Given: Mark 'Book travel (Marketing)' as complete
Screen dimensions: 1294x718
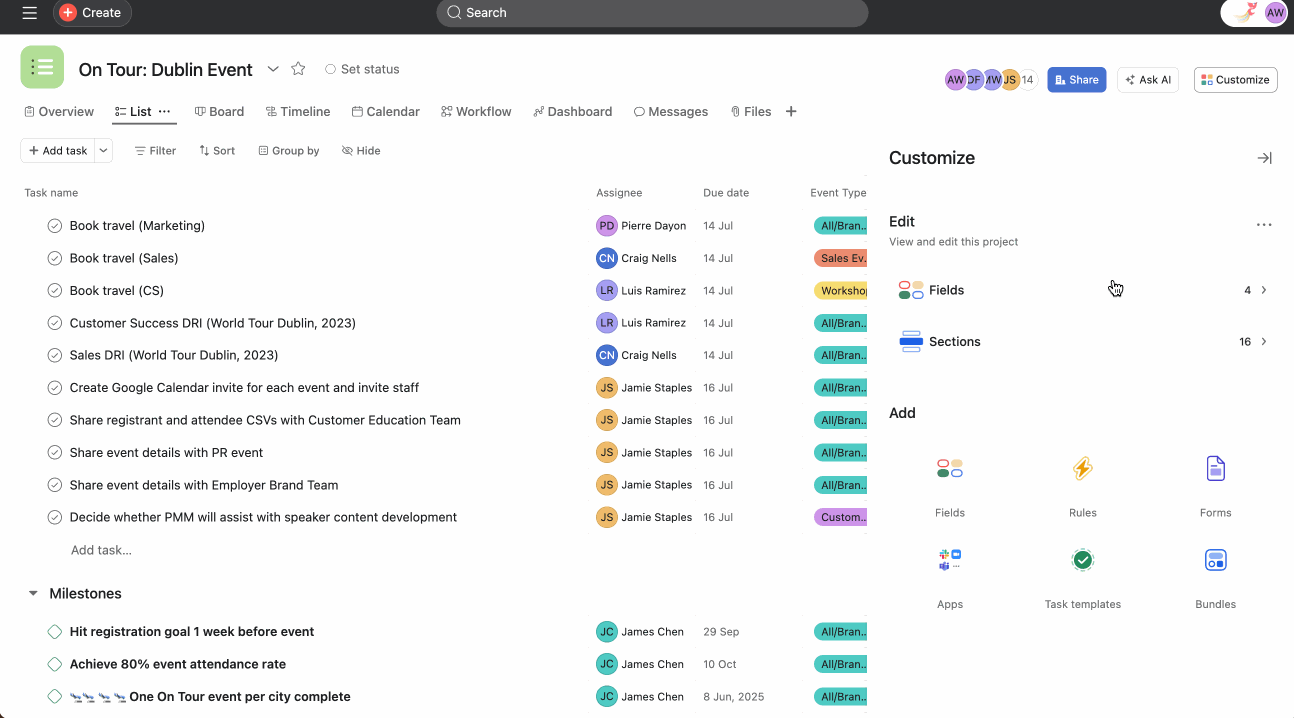Looking at the screenshot, I should [x=54, y=225].
